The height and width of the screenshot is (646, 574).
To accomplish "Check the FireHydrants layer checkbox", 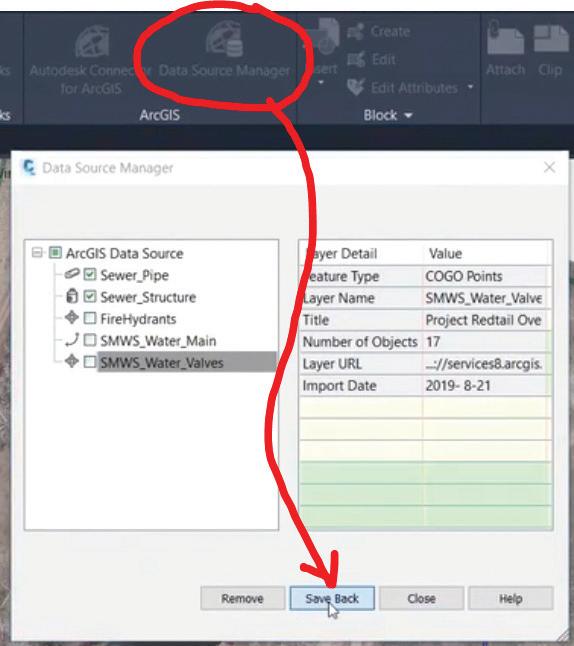I will 90,318.
